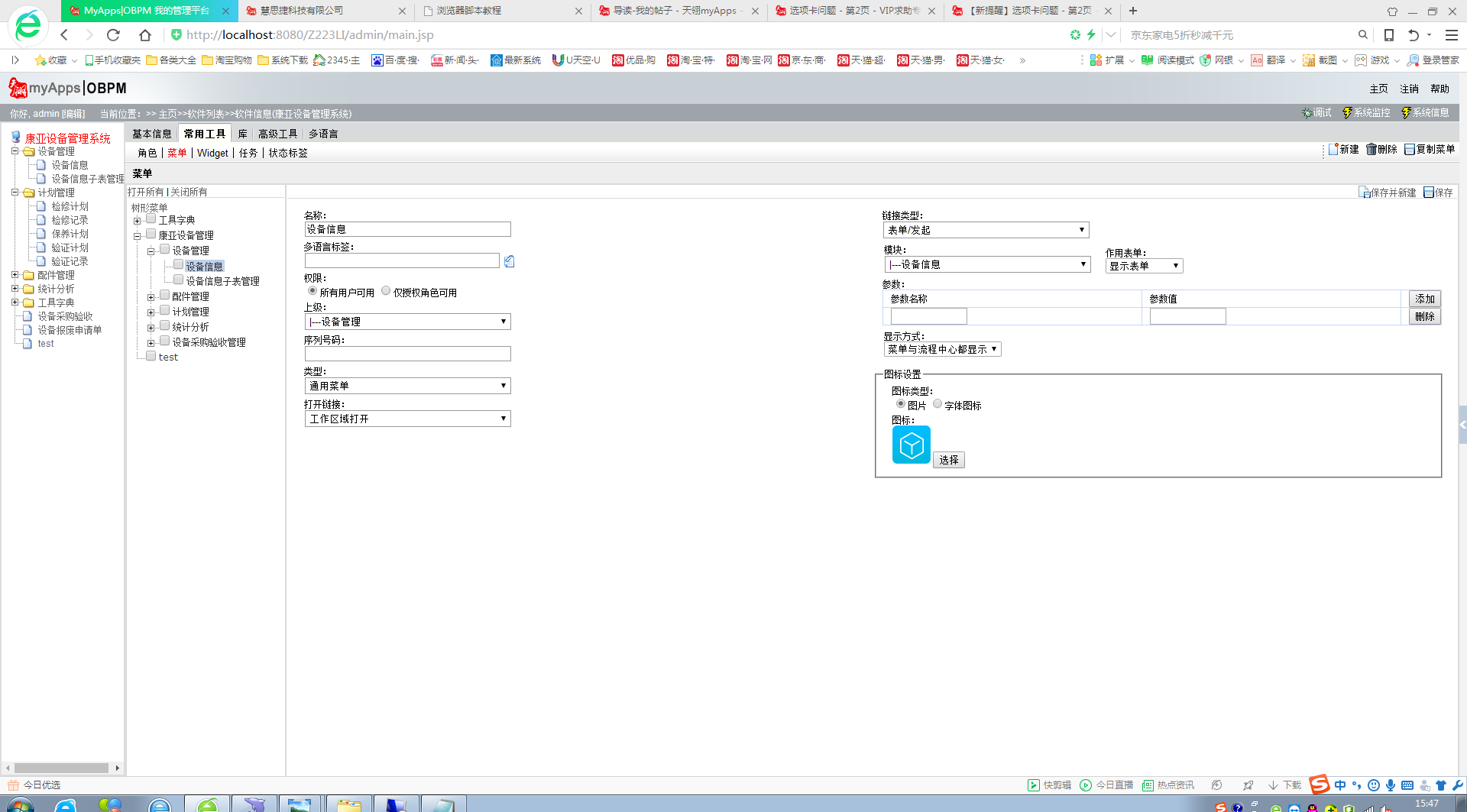The height and width of the screenshot is (812, 1467).
Task: Click the 新建 toolbar icon
Action: pos(1344,149)
